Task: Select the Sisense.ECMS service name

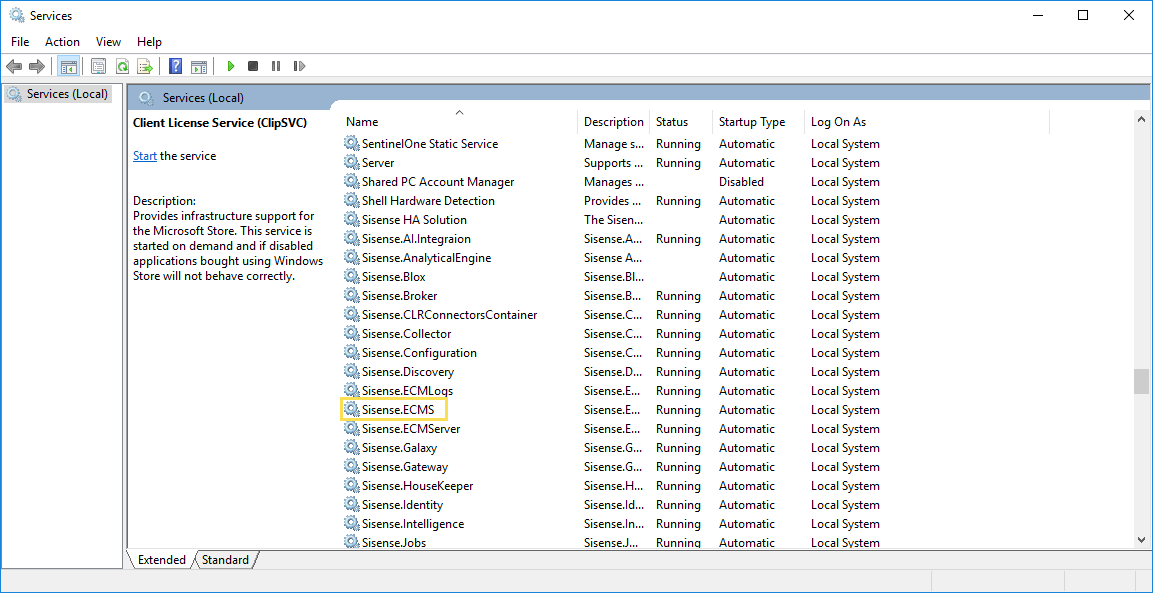Action: 398,410
